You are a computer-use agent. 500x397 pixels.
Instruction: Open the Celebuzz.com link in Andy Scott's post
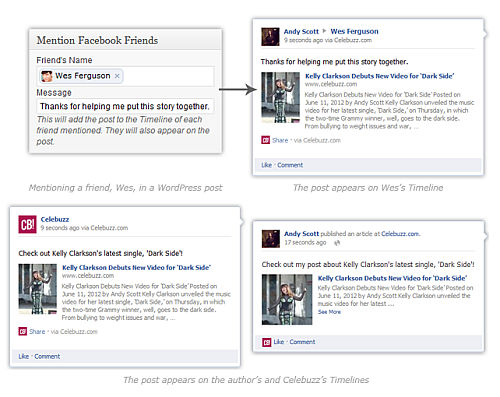coord(400,234)
